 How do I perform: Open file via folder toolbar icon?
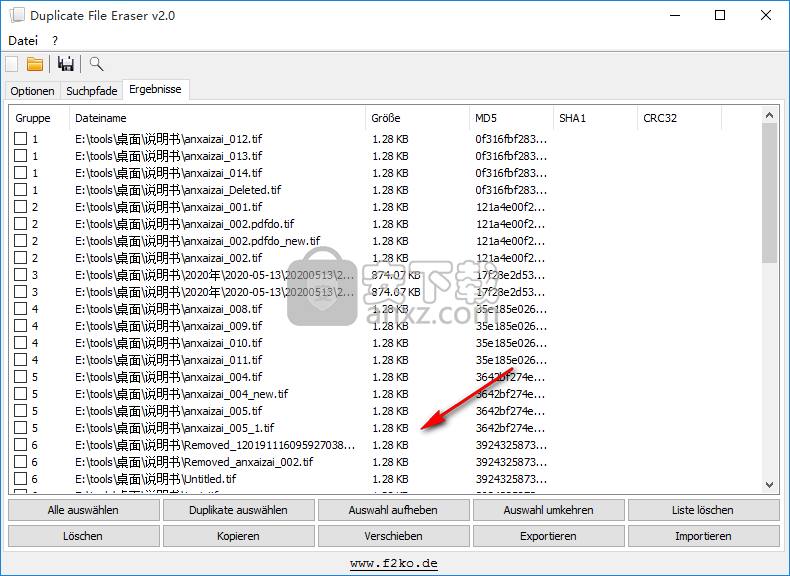(35, 64)
